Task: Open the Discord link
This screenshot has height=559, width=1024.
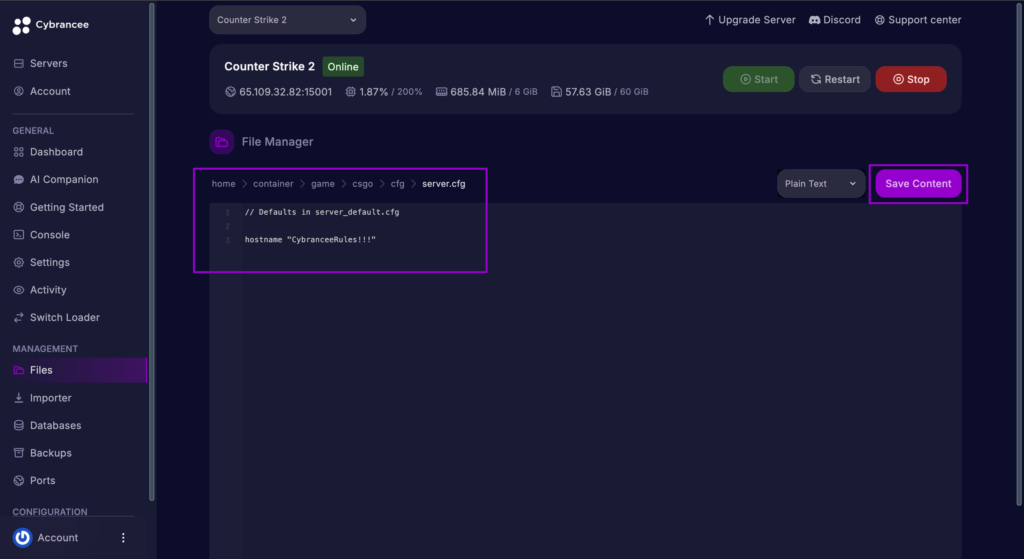Action: pos(835,20)
